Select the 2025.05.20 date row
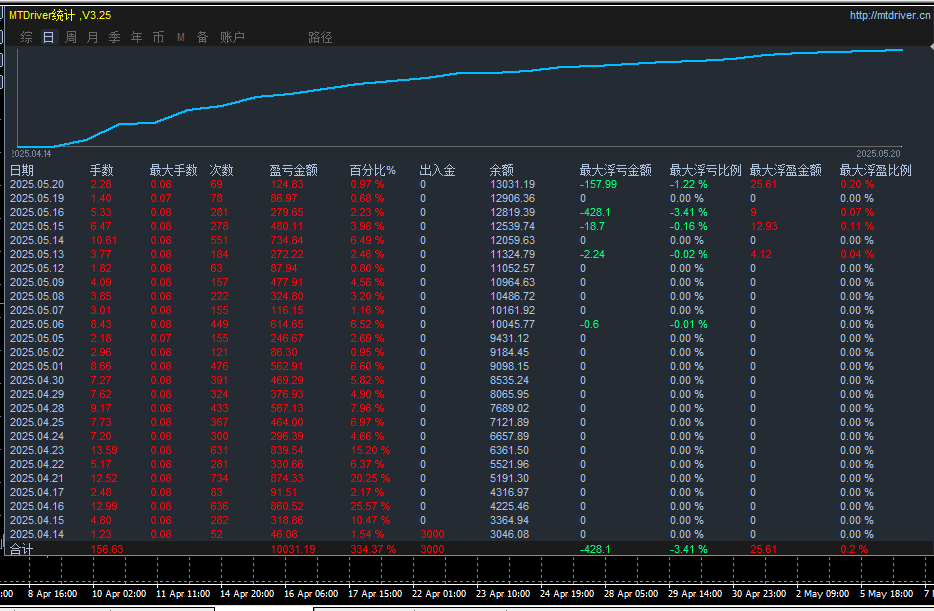934x611 pixels. (x=37, y=184)
